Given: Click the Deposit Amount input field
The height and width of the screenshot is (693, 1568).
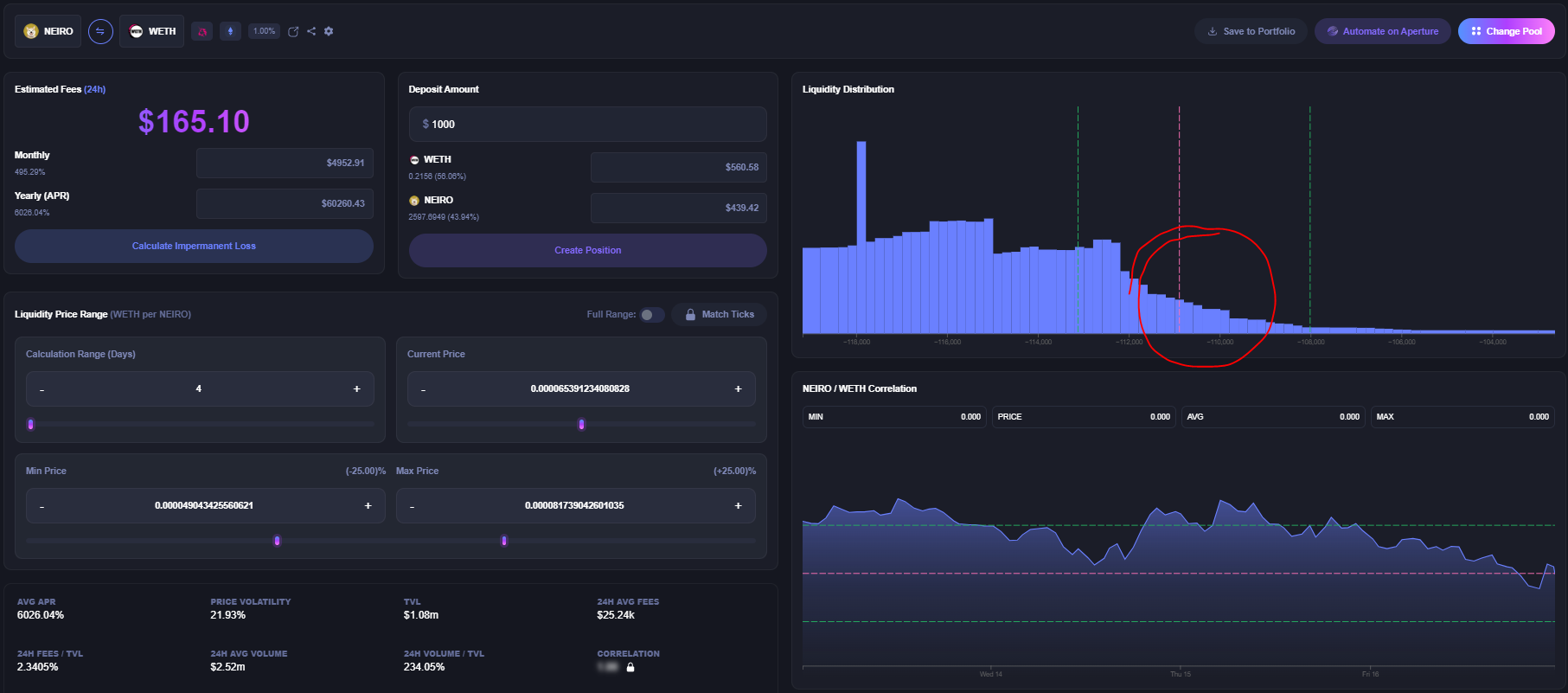Looking at the screenshot, I should [587, 124].
